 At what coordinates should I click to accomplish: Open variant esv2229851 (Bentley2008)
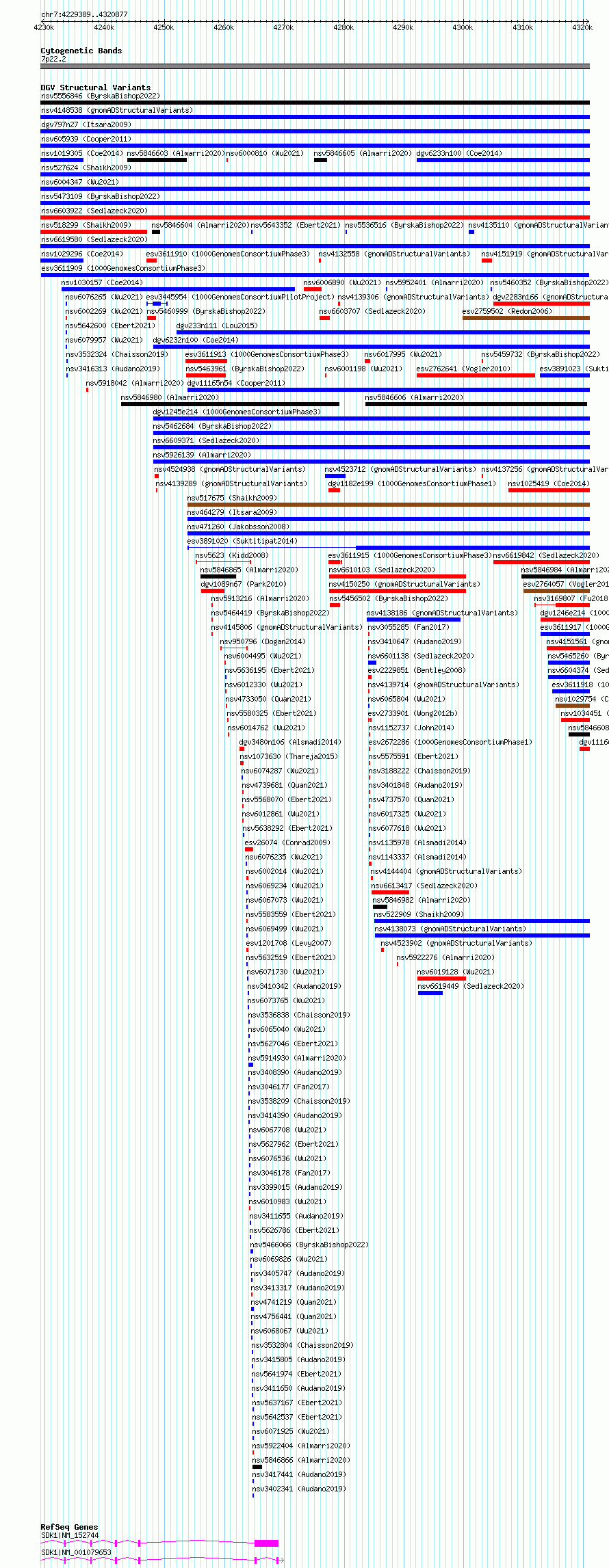click(x=417, y=671)
